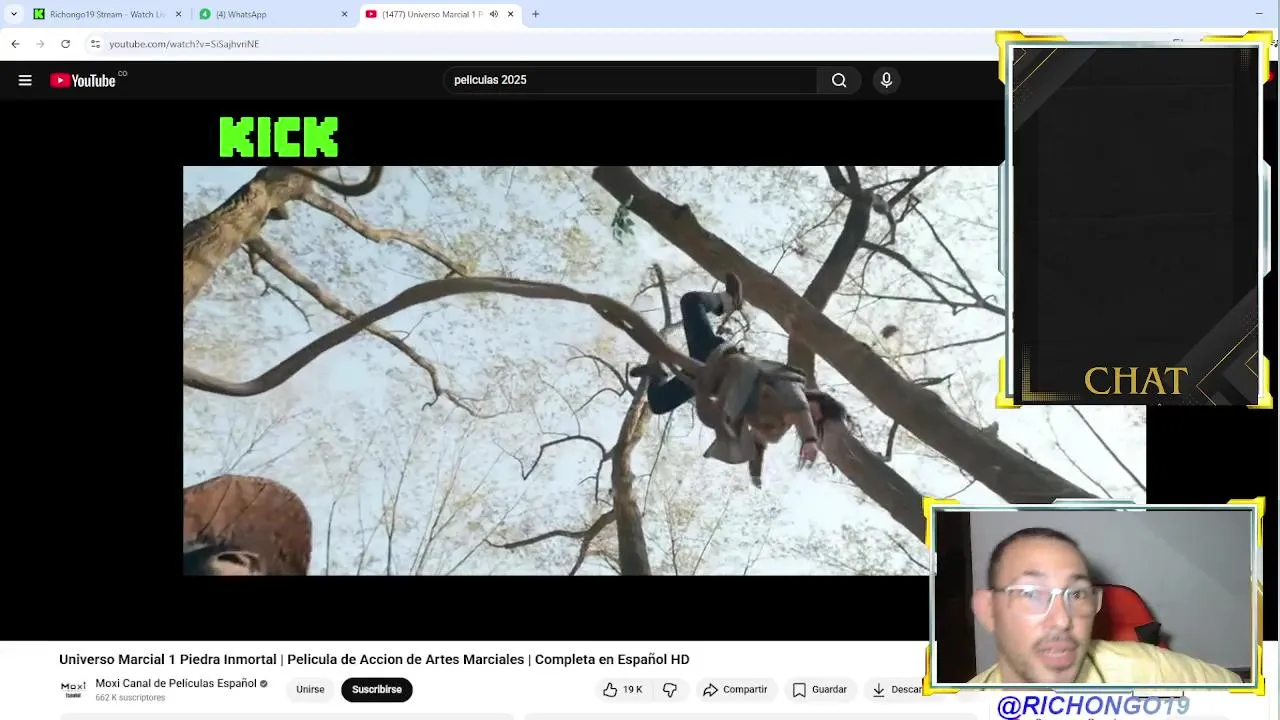Open the Moxi channel avatar

click(x=73, y=689)
